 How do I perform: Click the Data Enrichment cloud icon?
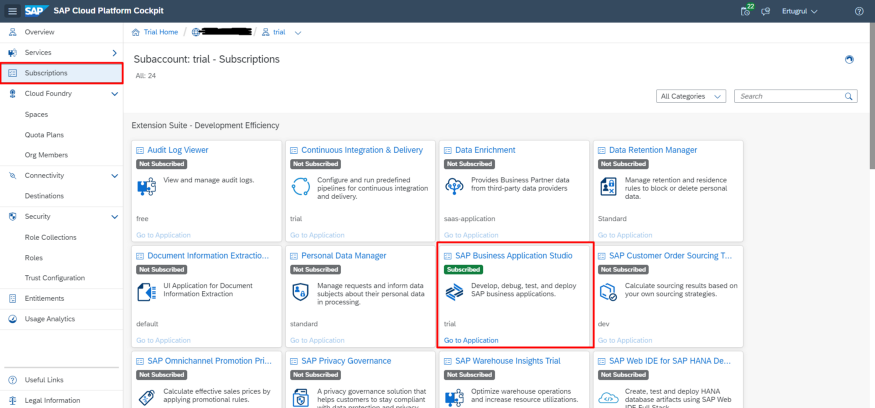454,186
